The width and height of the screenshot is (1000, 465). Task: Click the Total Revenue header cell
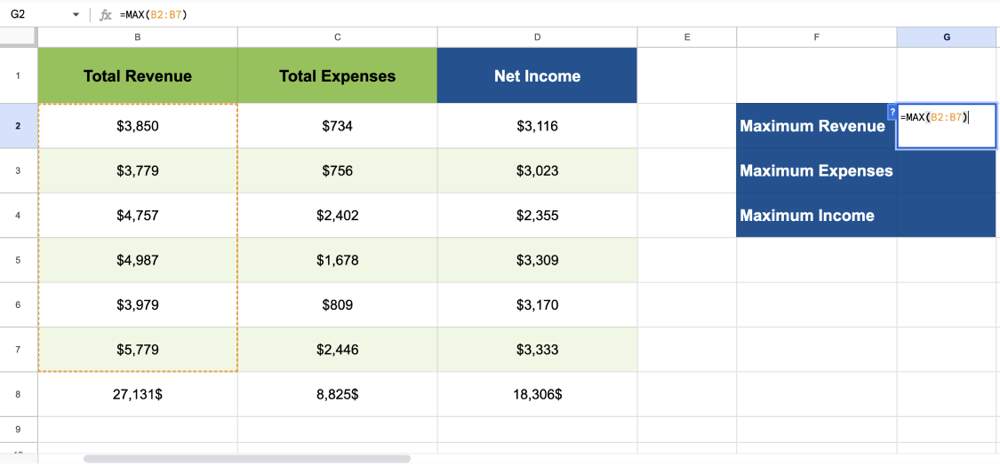(x=137, y=76)
